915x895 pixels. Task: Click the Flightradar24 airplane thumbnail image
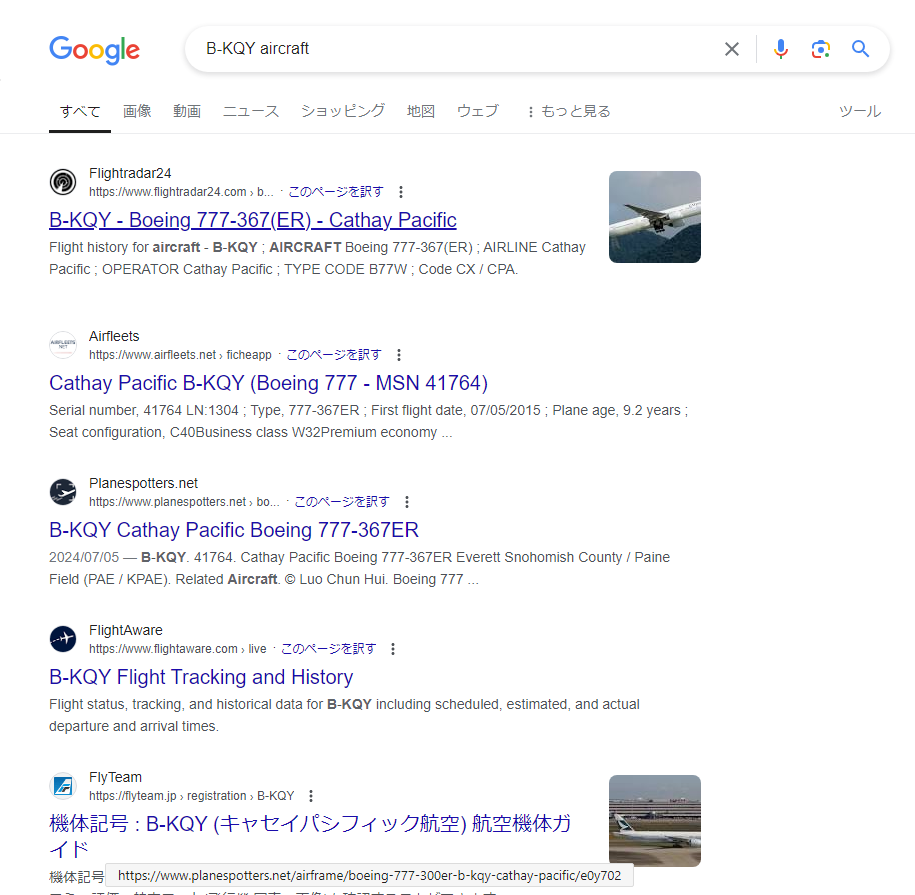[655, 217]
